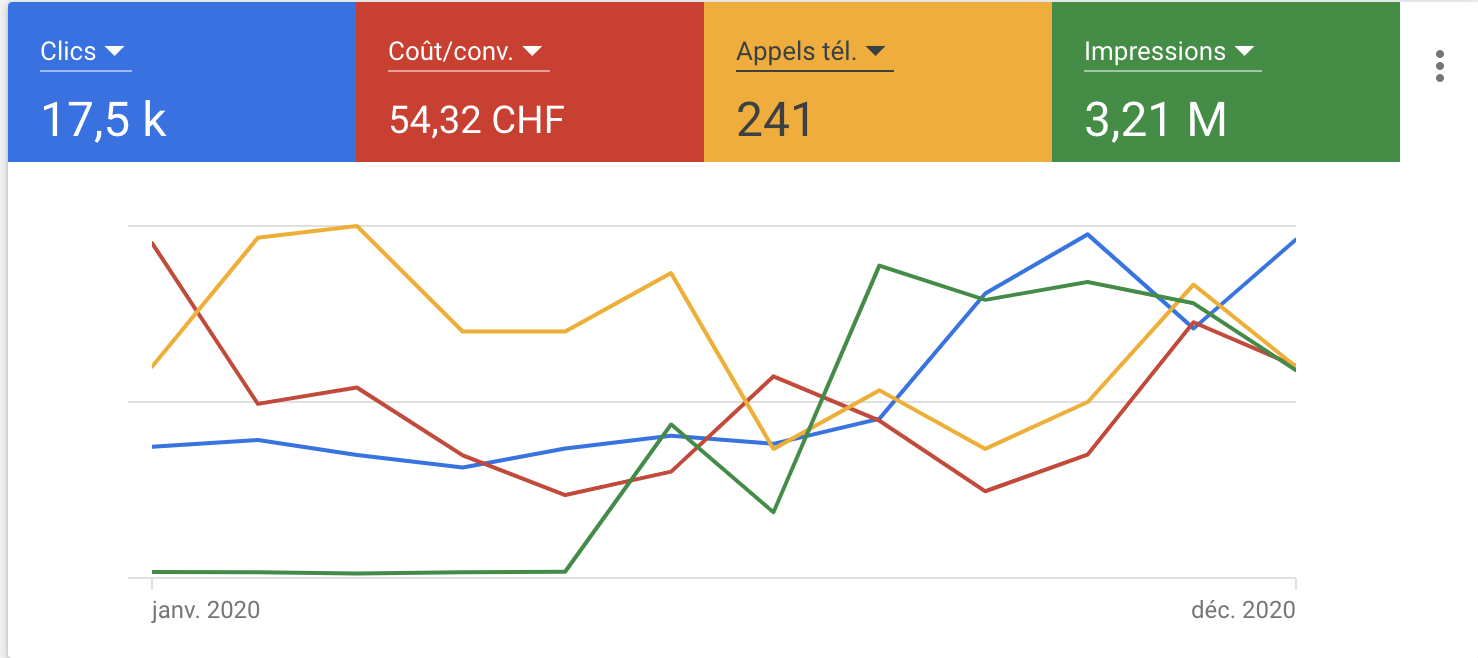Click the dropdown arrow next to Clics
The height and width of the screenshot is (658, 1478).
pyautogui.click(x=114, y=51)
